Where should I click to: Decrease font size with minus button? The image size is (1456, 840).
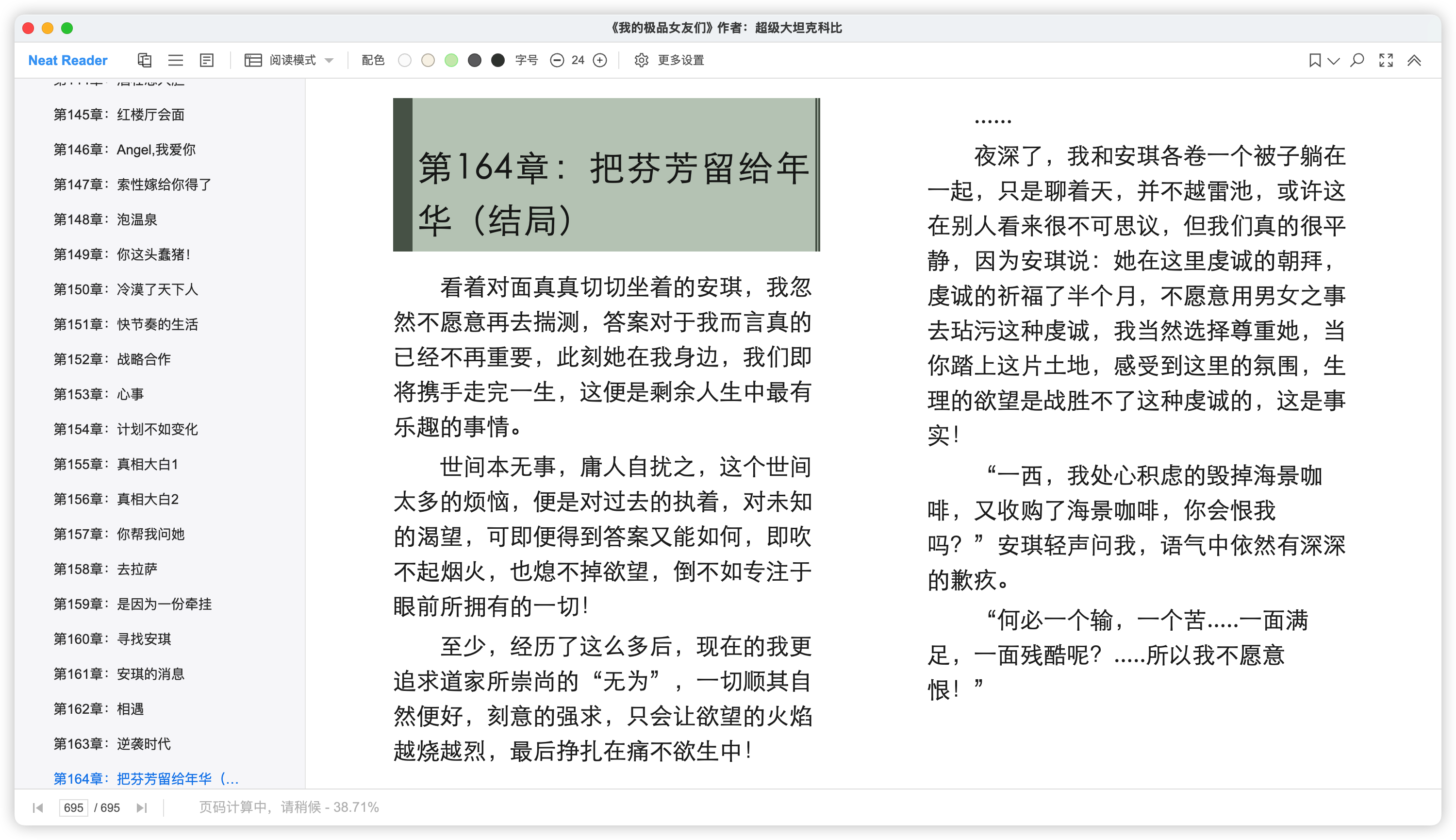[x=557, y=60]
